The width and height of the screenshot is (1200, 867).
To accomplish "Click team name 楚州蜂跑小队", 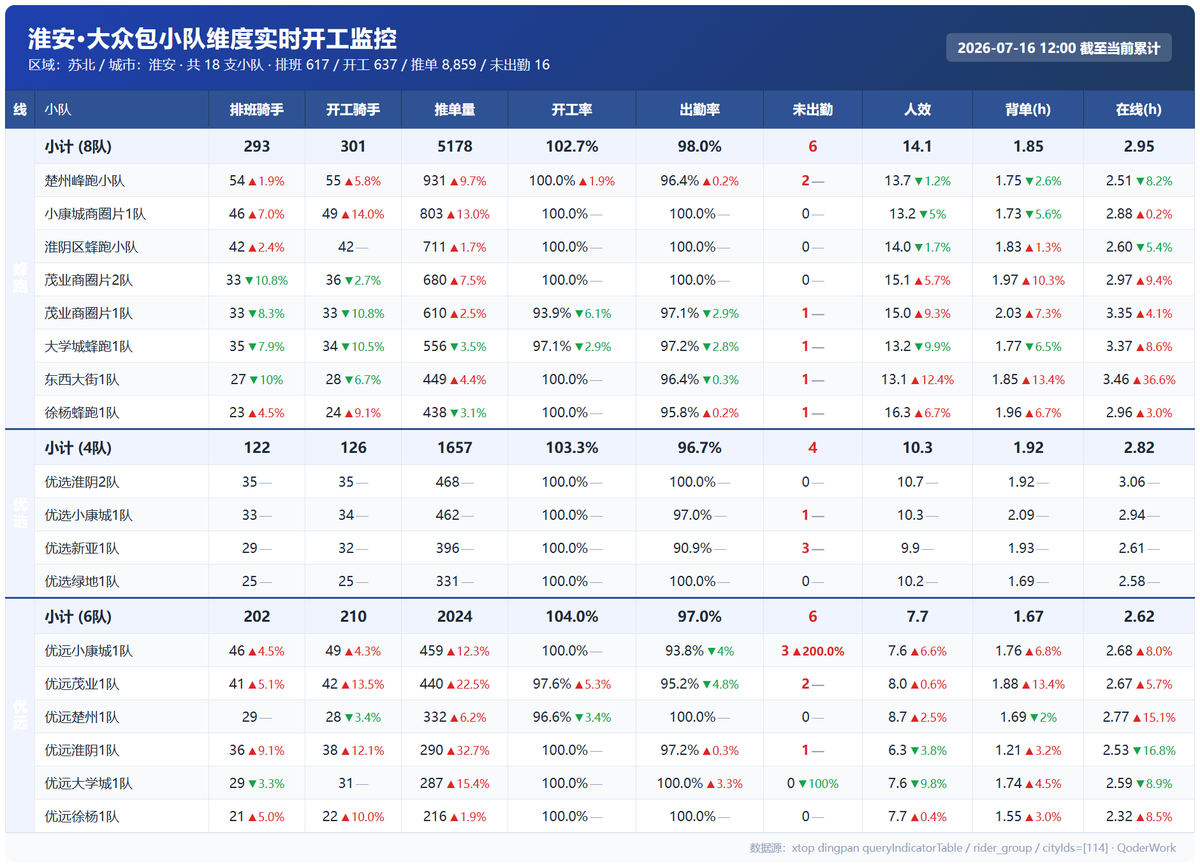I will (x=85, y=181).
